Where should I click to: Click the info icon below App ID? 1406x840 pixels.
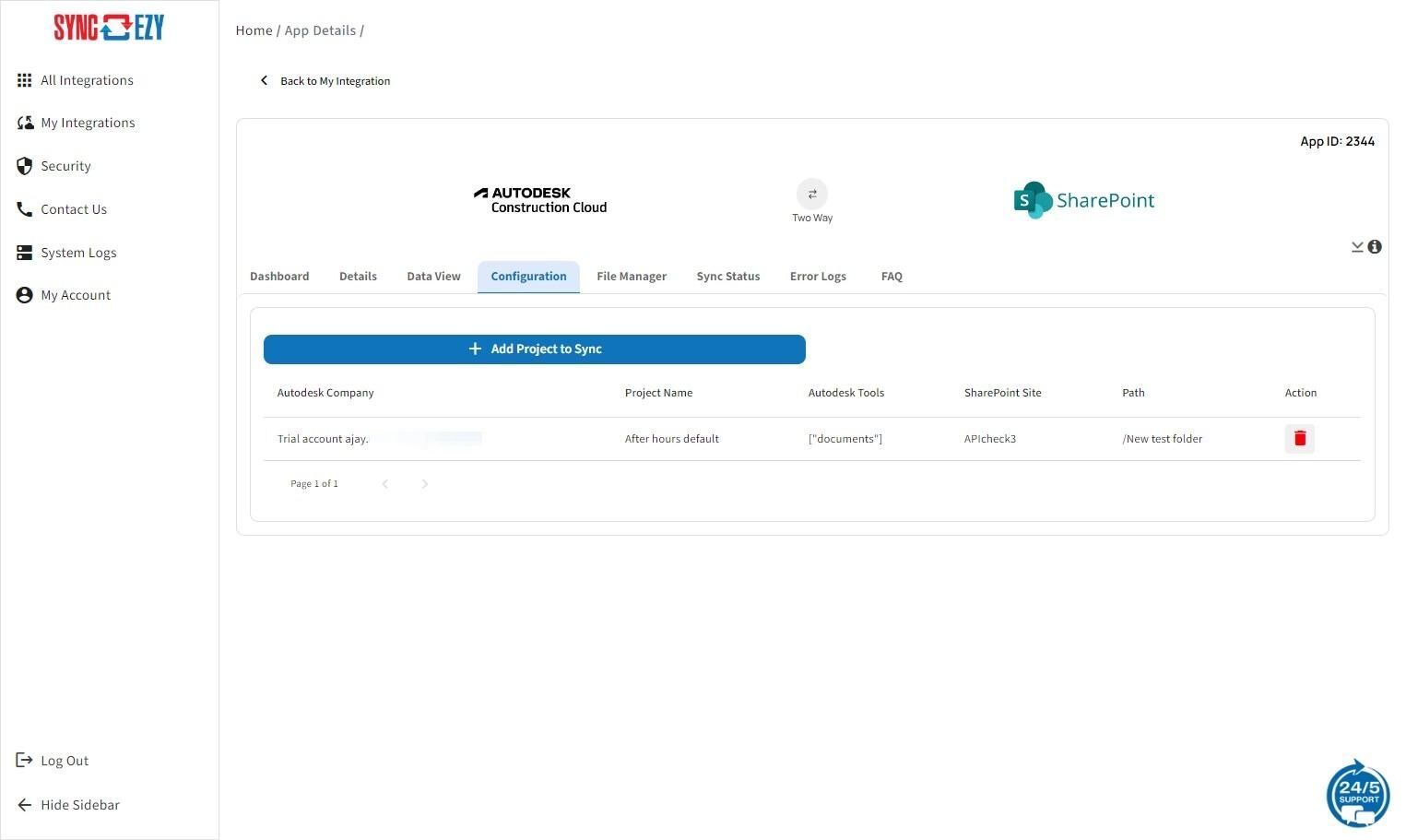pyautogui.click(x=1375, y=246)
